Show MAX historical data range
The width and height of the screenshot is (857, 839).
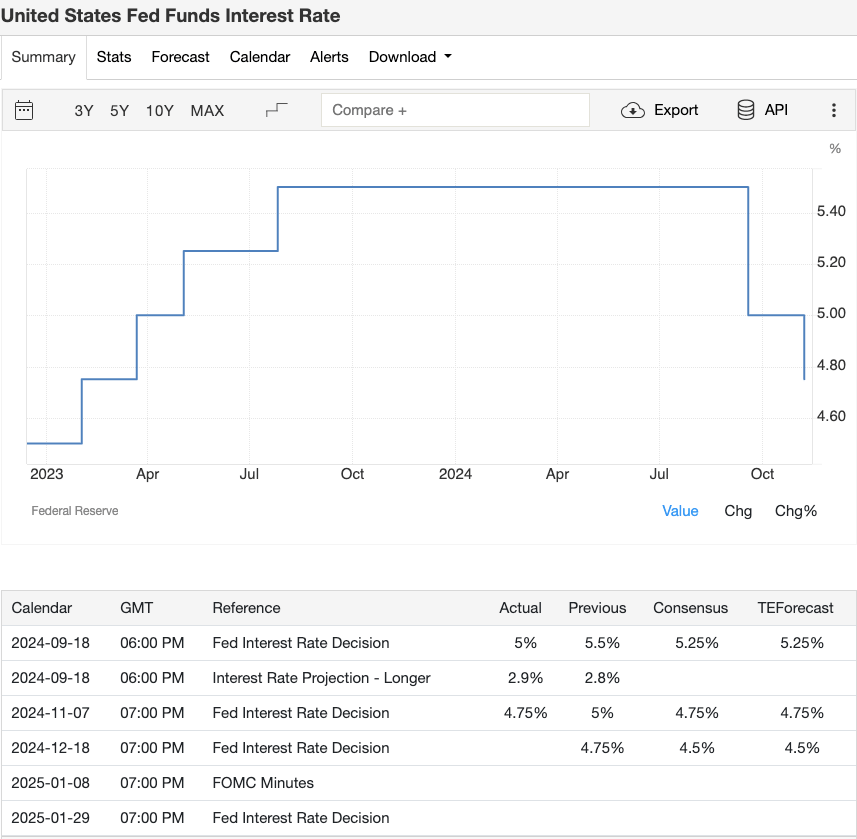207,111
